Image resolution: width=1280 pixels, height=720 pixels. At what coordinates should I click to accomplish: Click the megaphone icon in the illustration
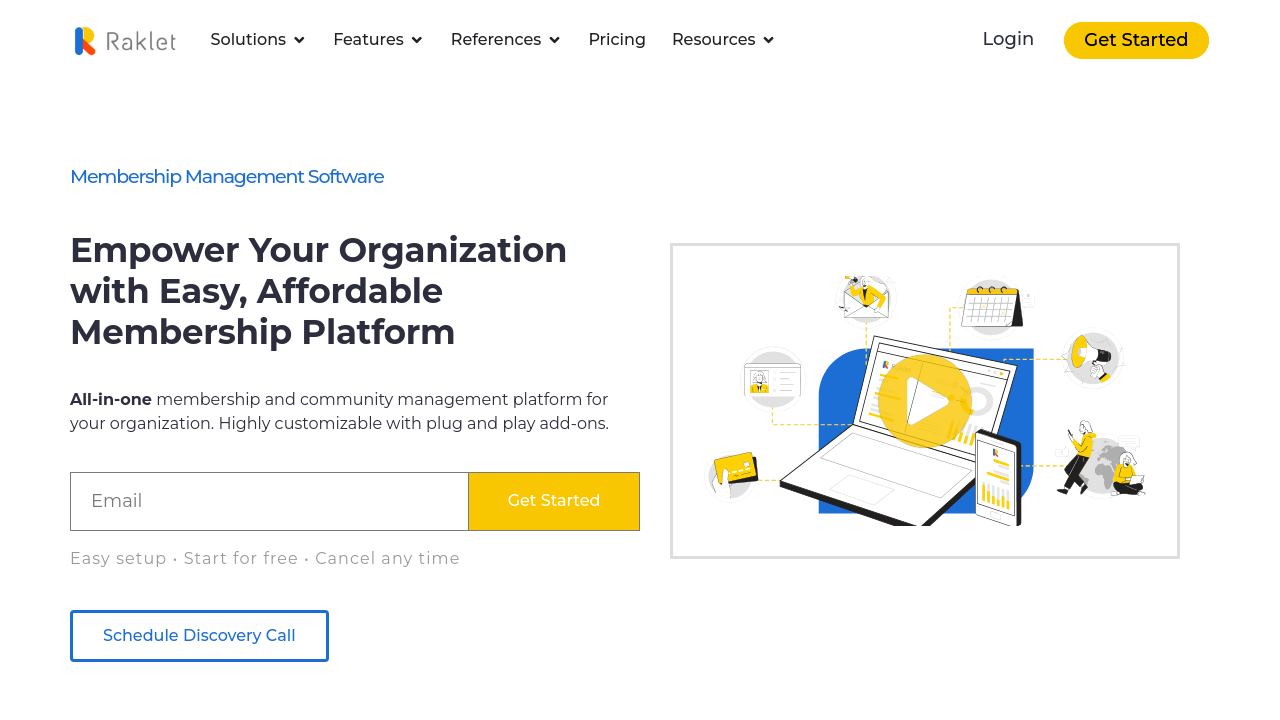pyautogui.click(x=1090, y=357)
